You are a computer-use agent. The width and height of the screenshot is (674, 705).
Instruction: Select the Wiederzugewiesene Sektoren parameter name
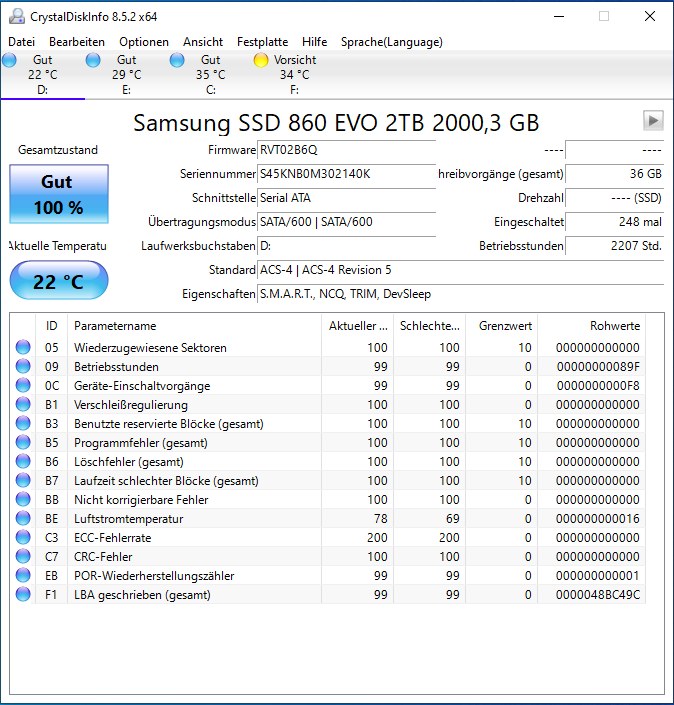click(150, 348)
